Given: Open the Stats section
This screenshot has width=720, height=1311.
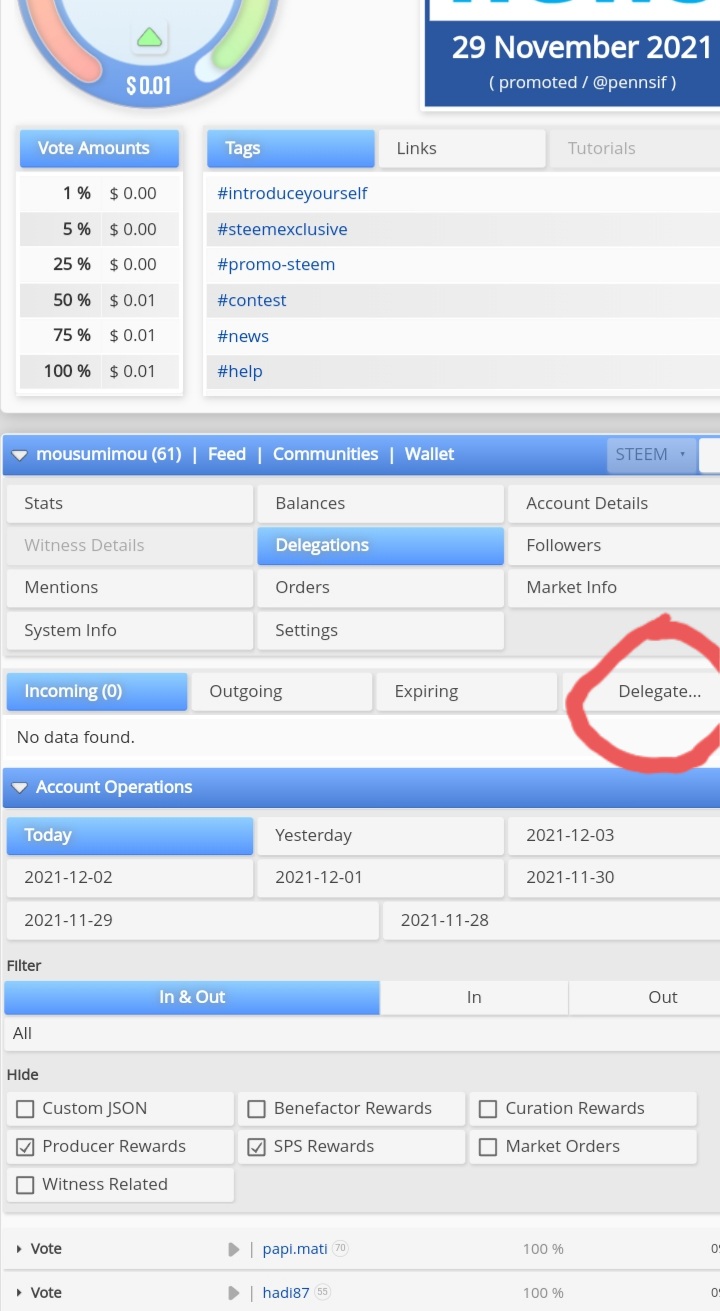Looking at the screenshot, I should [x=129, y=503].
